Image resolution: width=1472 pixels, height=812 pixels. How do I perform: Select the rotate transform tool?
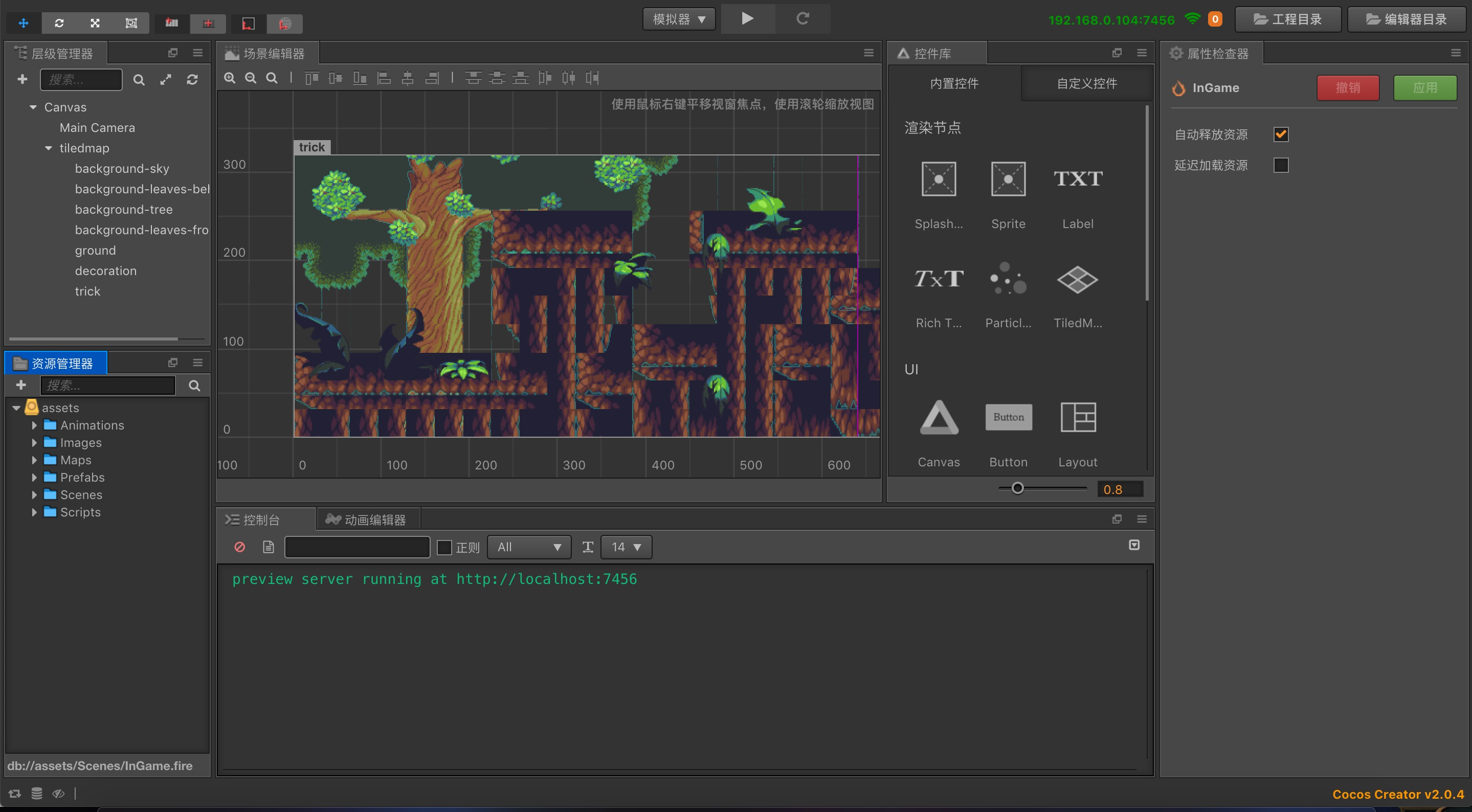point(59,23)
